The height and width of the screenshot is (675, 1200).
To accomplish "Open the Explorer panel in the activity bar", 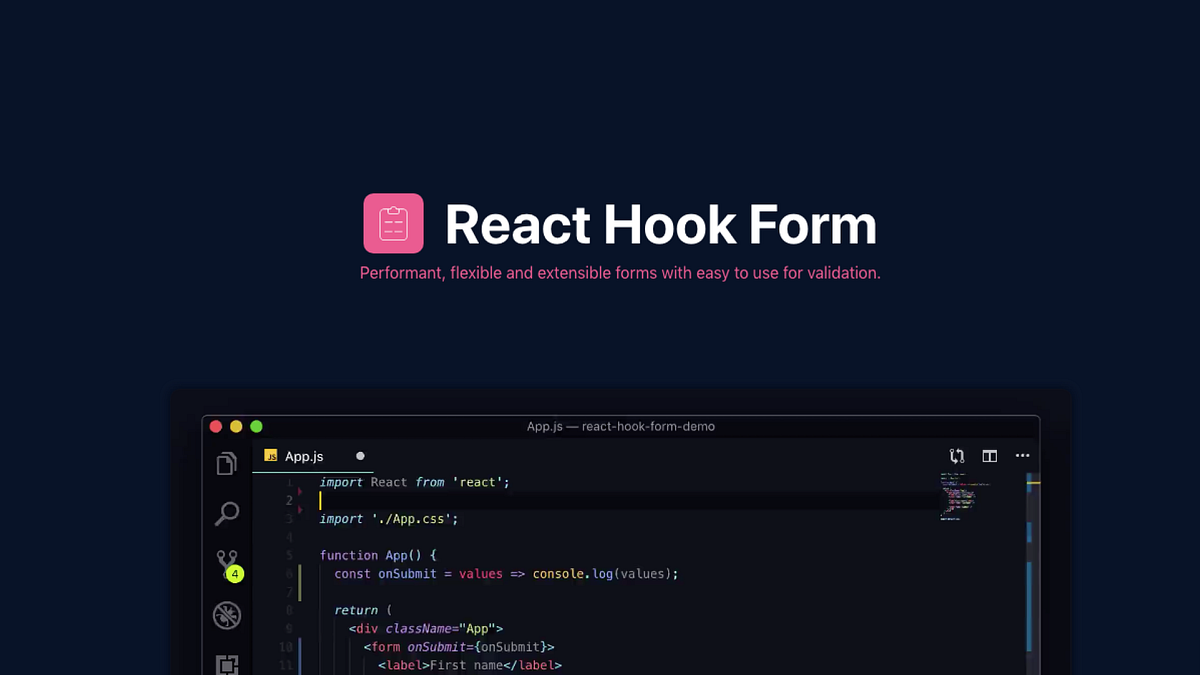I will pyautogui.click(x=227, y=463).
